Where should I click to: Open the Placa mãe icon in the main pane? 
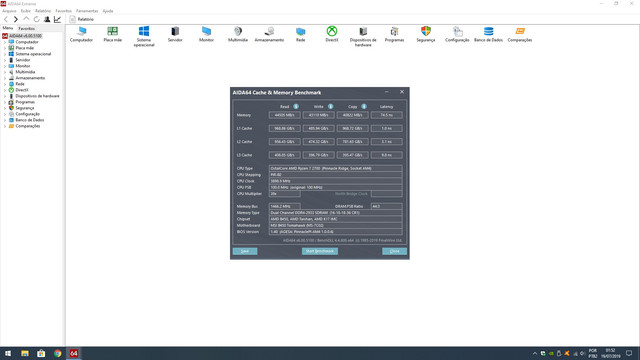click(x=113, y=34)
